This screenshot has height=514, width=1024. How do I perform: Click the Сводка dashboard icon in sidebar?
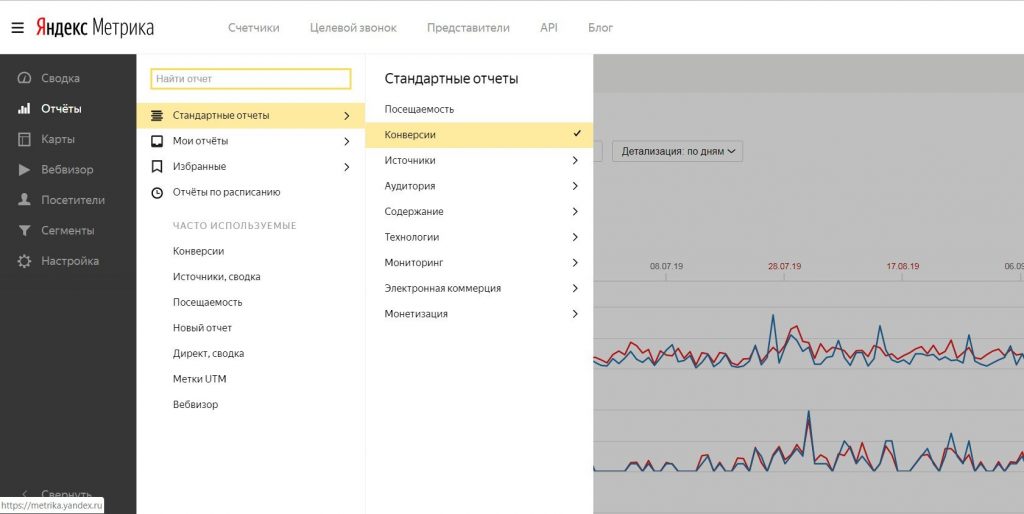[24, 78]
